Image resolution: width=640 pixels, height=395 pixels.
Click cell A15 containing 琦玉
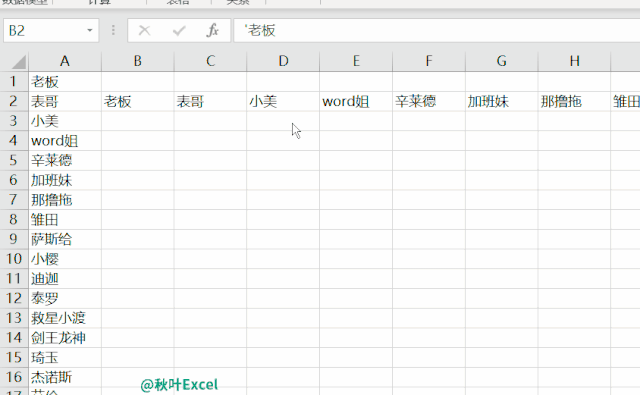[65, 357]
